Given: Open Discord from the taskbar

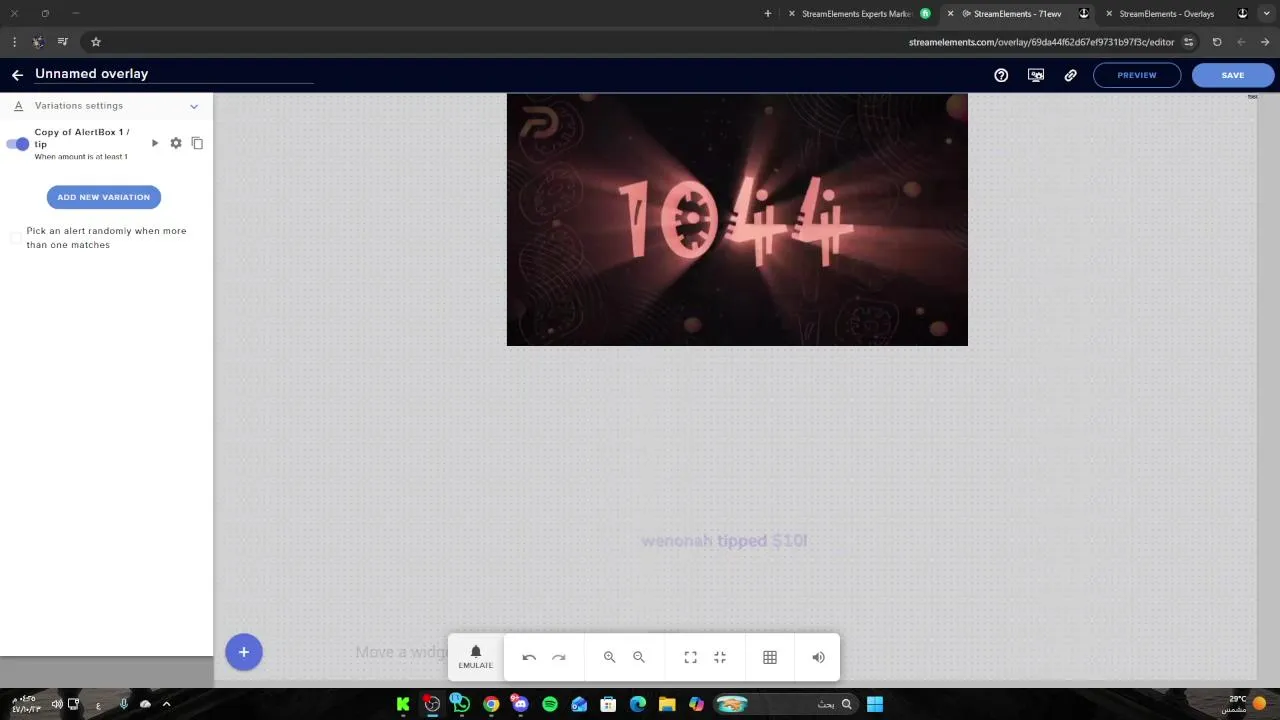Looking at the screenshot, I should (520, 704).
